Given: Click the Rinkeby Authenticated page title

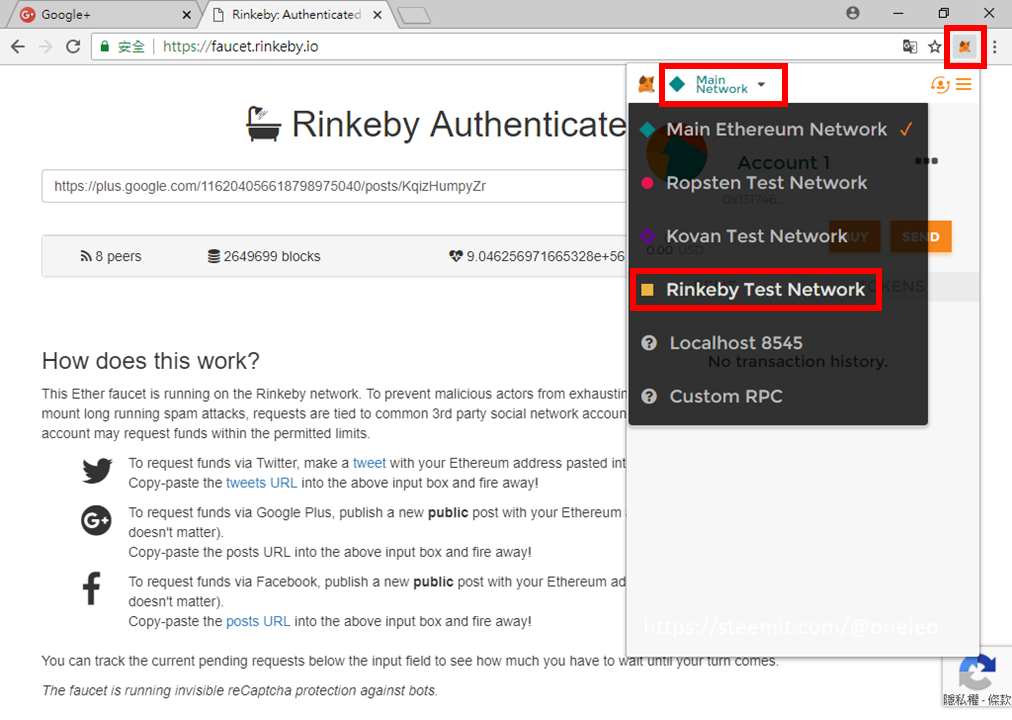Looking at the screenshot, I should tap(459, 124).
